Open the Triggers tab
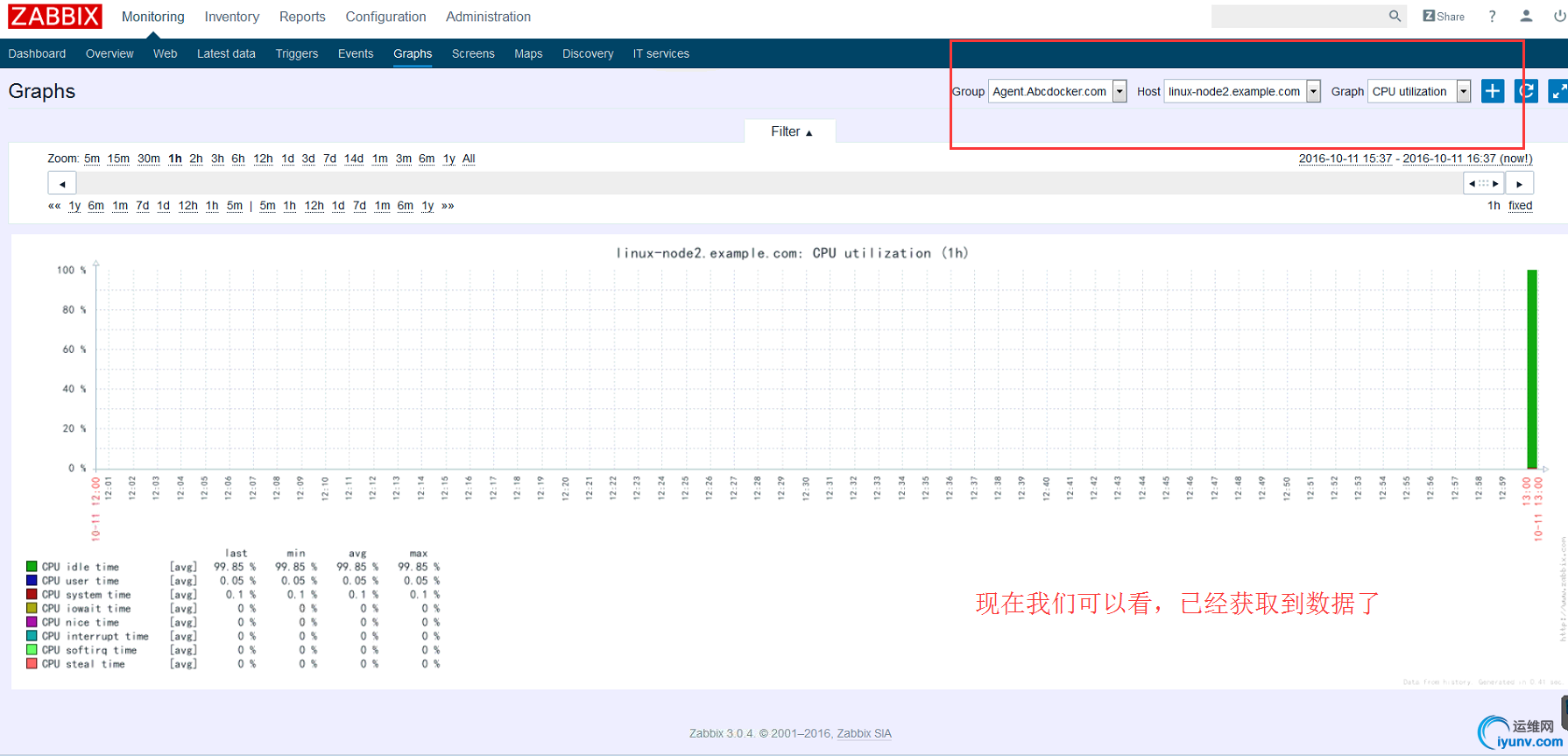Screen dimensions: 1568x756 [x=297, y=53]
